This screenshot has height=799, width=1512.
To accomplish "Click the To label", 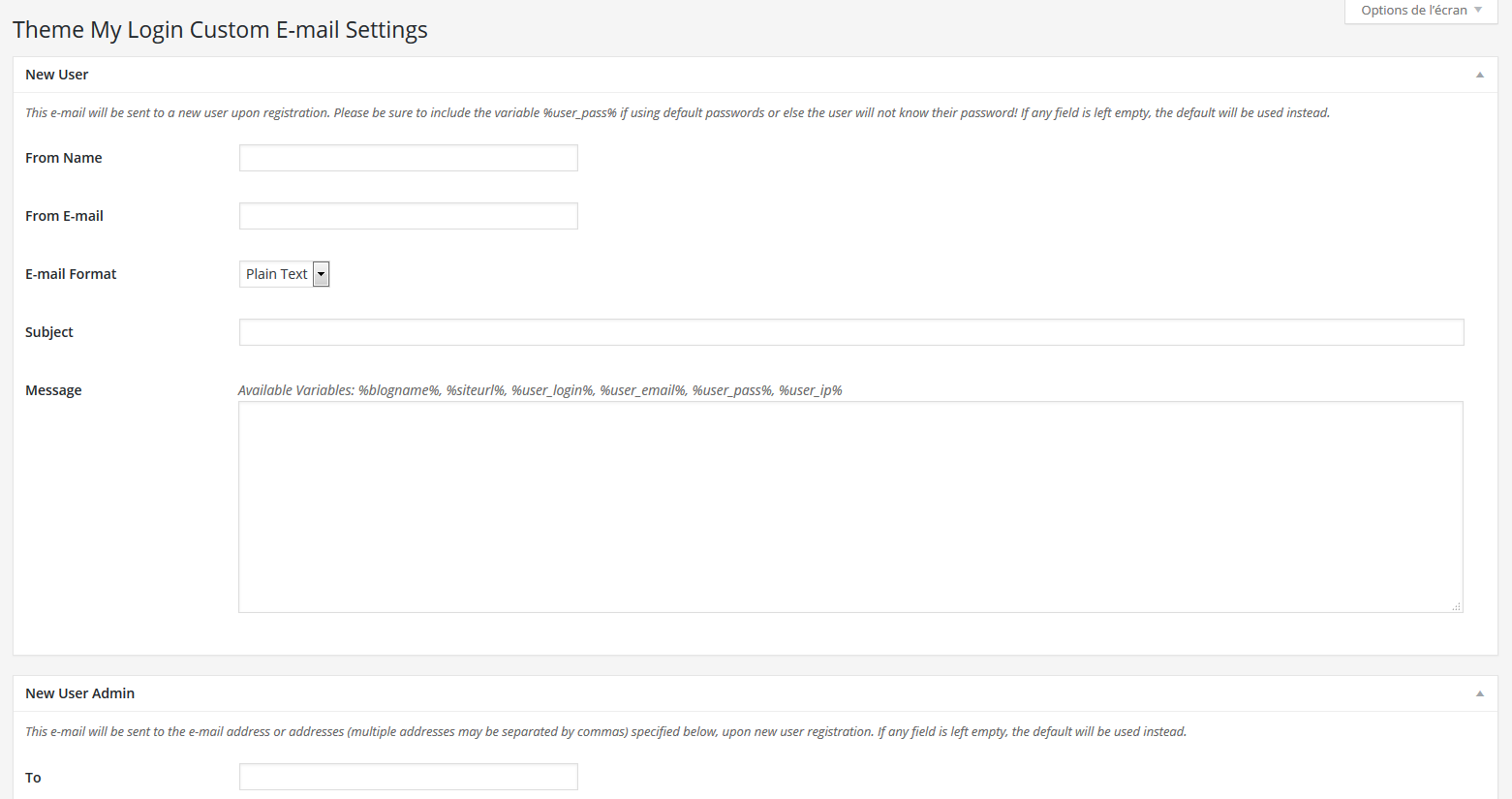I will (33, 778).
